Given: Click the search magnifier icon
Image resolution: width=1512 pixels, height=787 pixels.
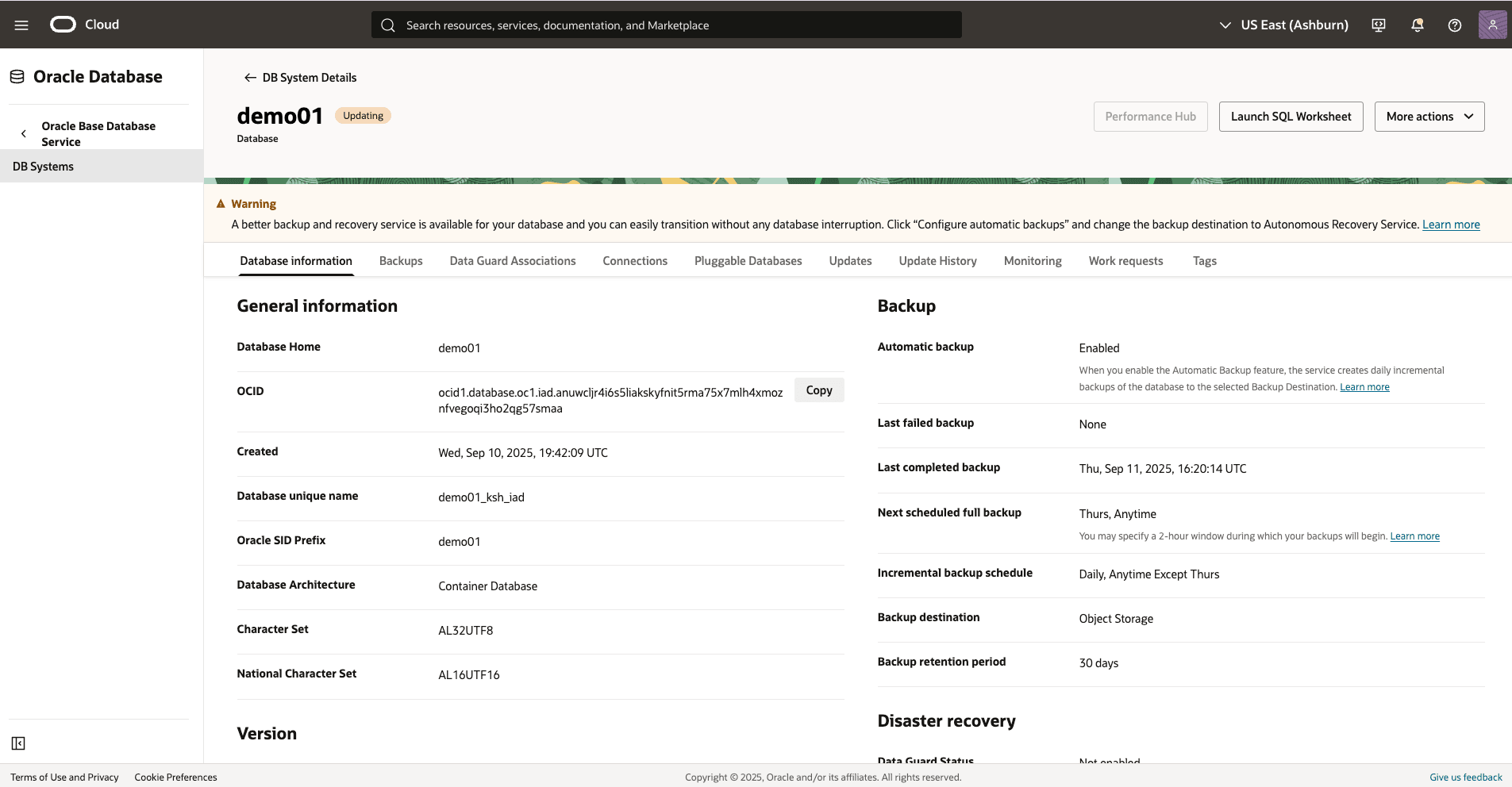Looking at the screenshot, I should point(388,25).
